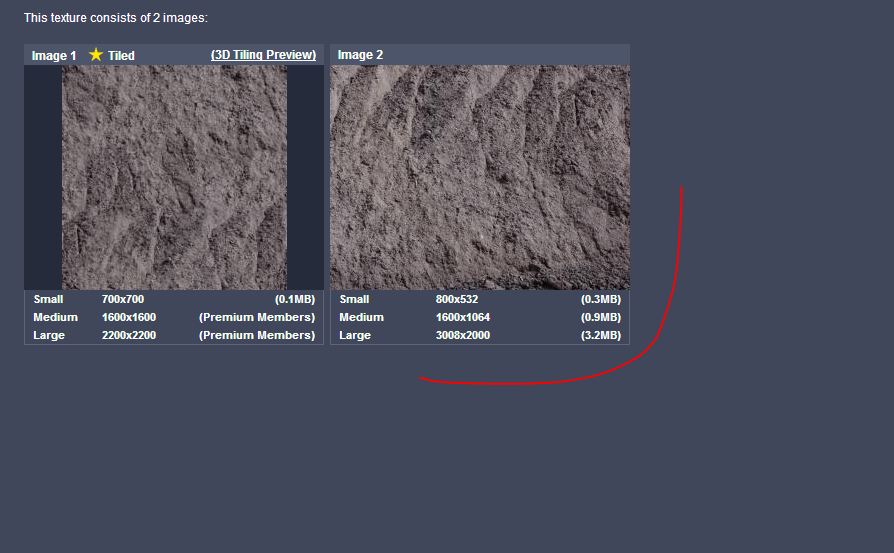Click the yellow Tiled star icon
Screen dimensions: 894x553
pos(96,55)
